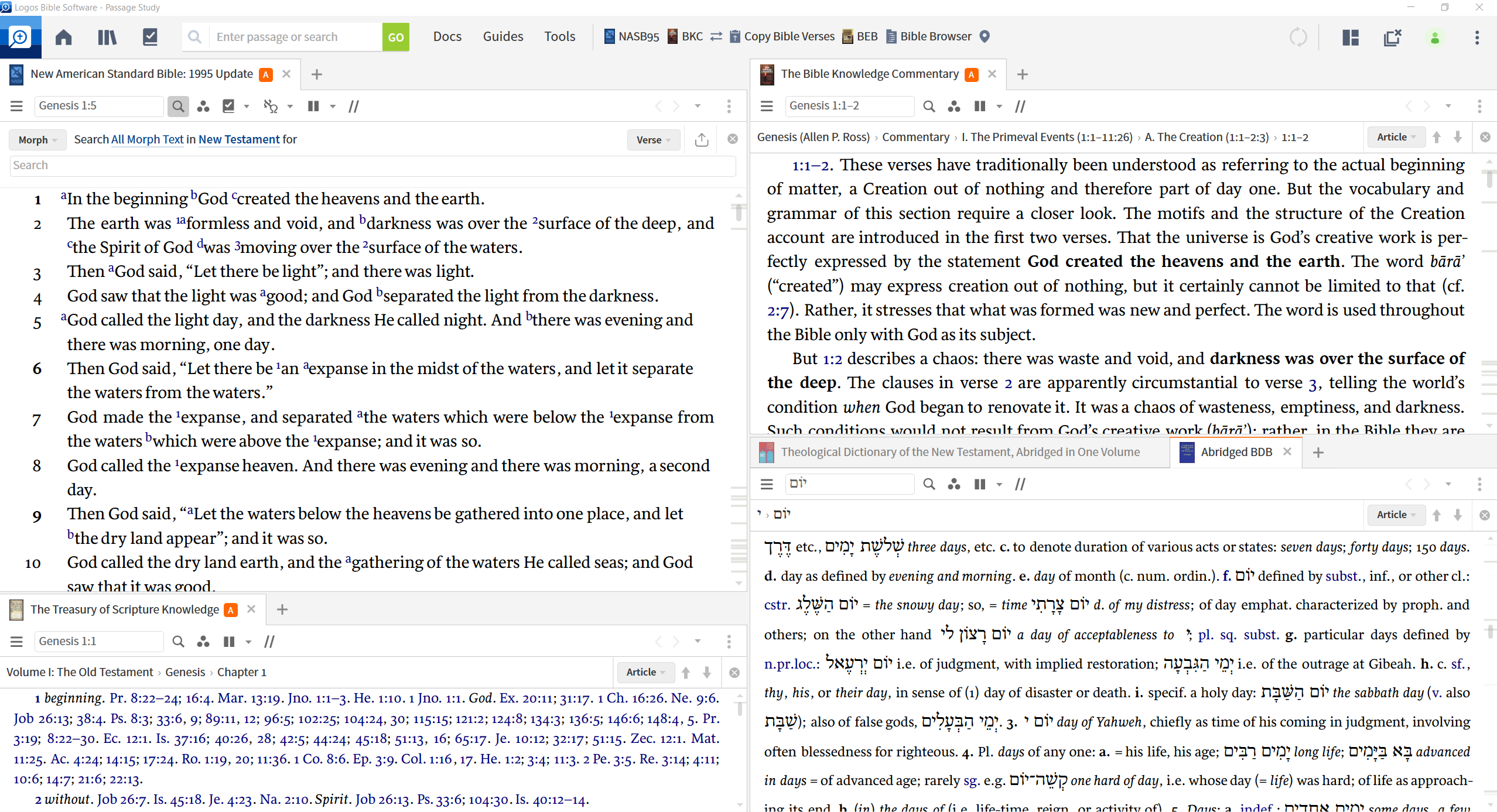1497x812 pixels.
Task: Click the GO button
Action: point(396,37)
